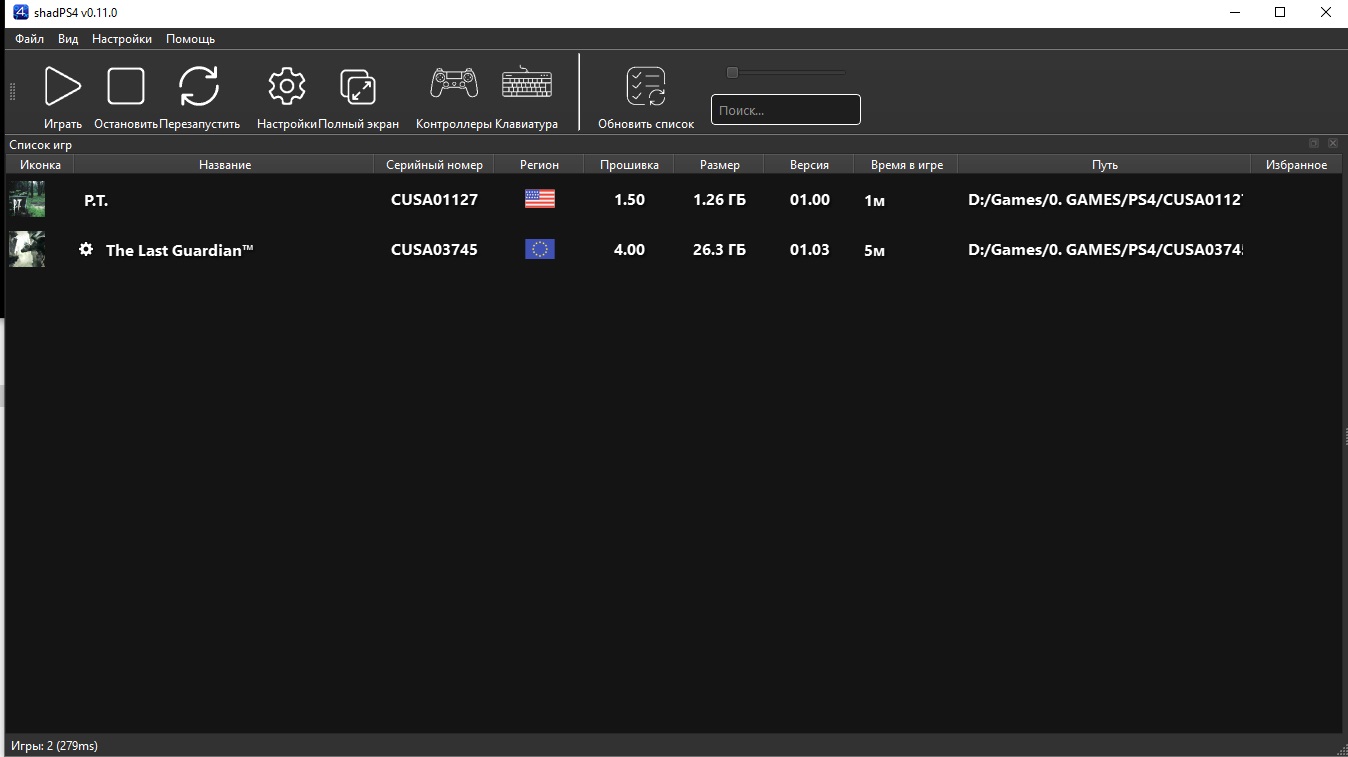The image size is (1348, 757).
Task: Sort by Регион column header
Action: point(539,165)
